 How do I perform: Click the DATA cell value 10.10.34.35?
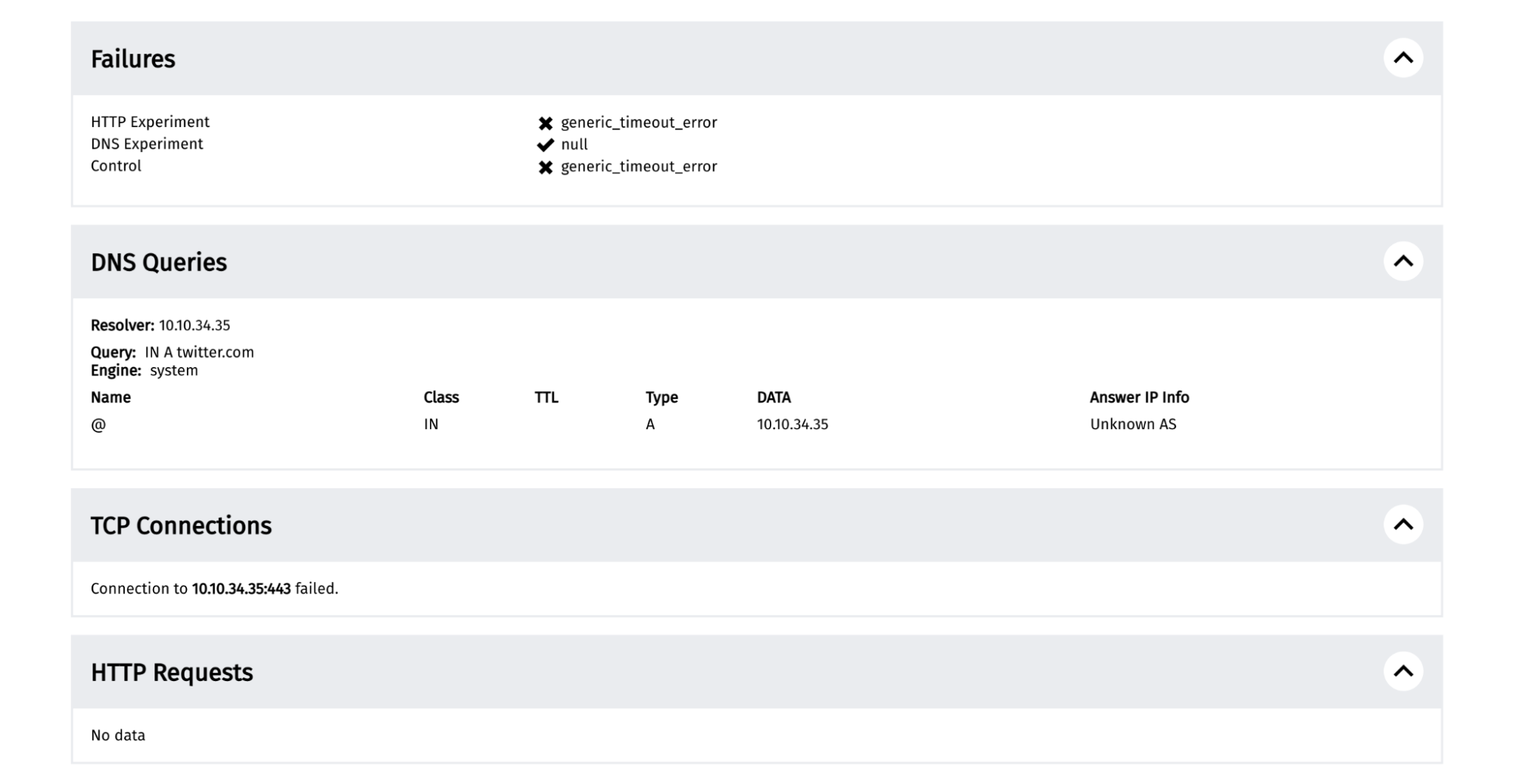(792, 425)
